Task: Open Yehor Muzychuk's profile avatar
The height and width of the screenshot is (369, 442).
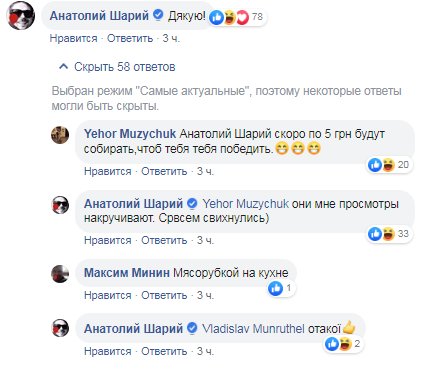Action: coord(60,135)
